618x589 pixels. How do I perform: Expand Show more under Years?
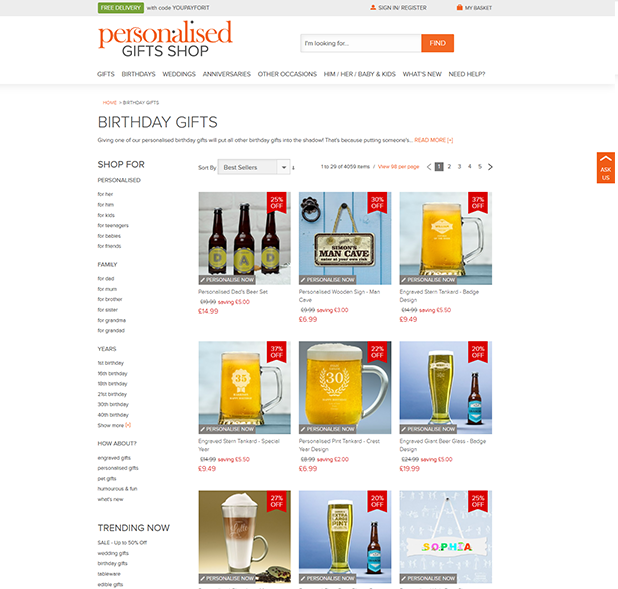[114, 425]
